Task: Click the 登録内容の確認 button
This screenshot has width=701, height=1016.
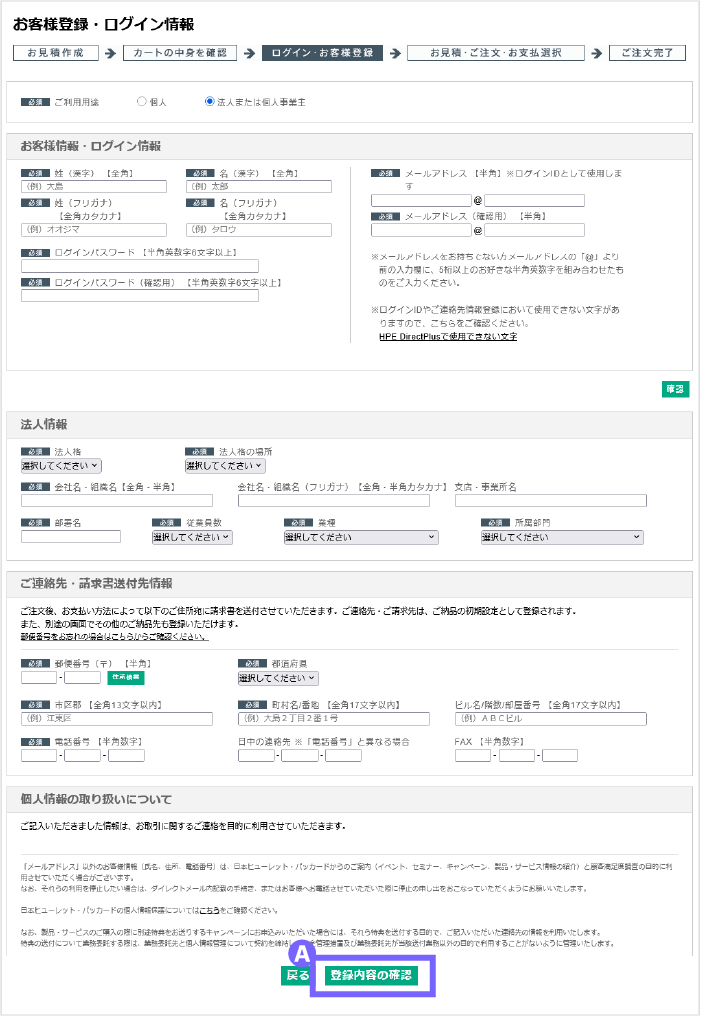Action: pyautogui.click(x=370, y=975)
